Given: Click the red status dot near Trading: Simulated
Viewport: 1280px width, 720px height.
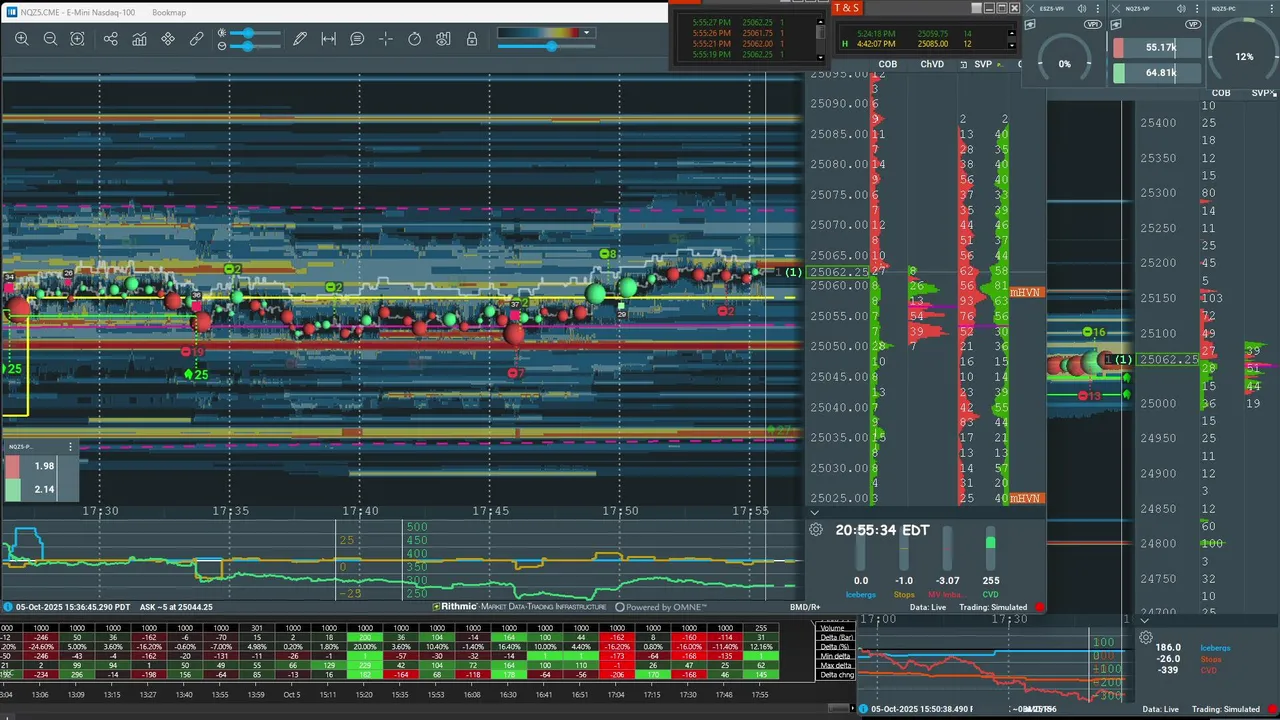Looking at the screenshot, I should 1039,607.
